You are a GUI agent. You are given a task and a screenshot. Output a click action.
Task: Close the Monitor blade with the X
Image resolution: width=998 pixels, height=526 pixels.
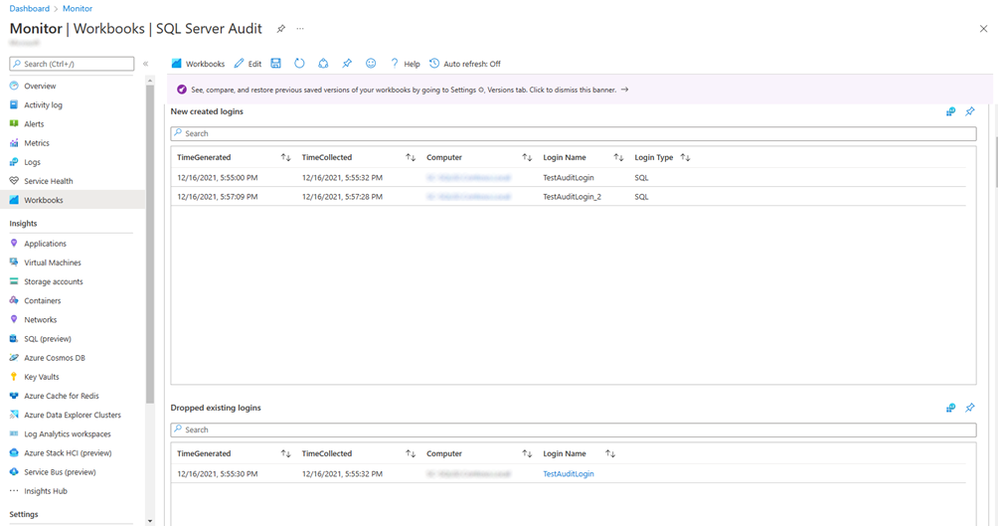(983, 29)
